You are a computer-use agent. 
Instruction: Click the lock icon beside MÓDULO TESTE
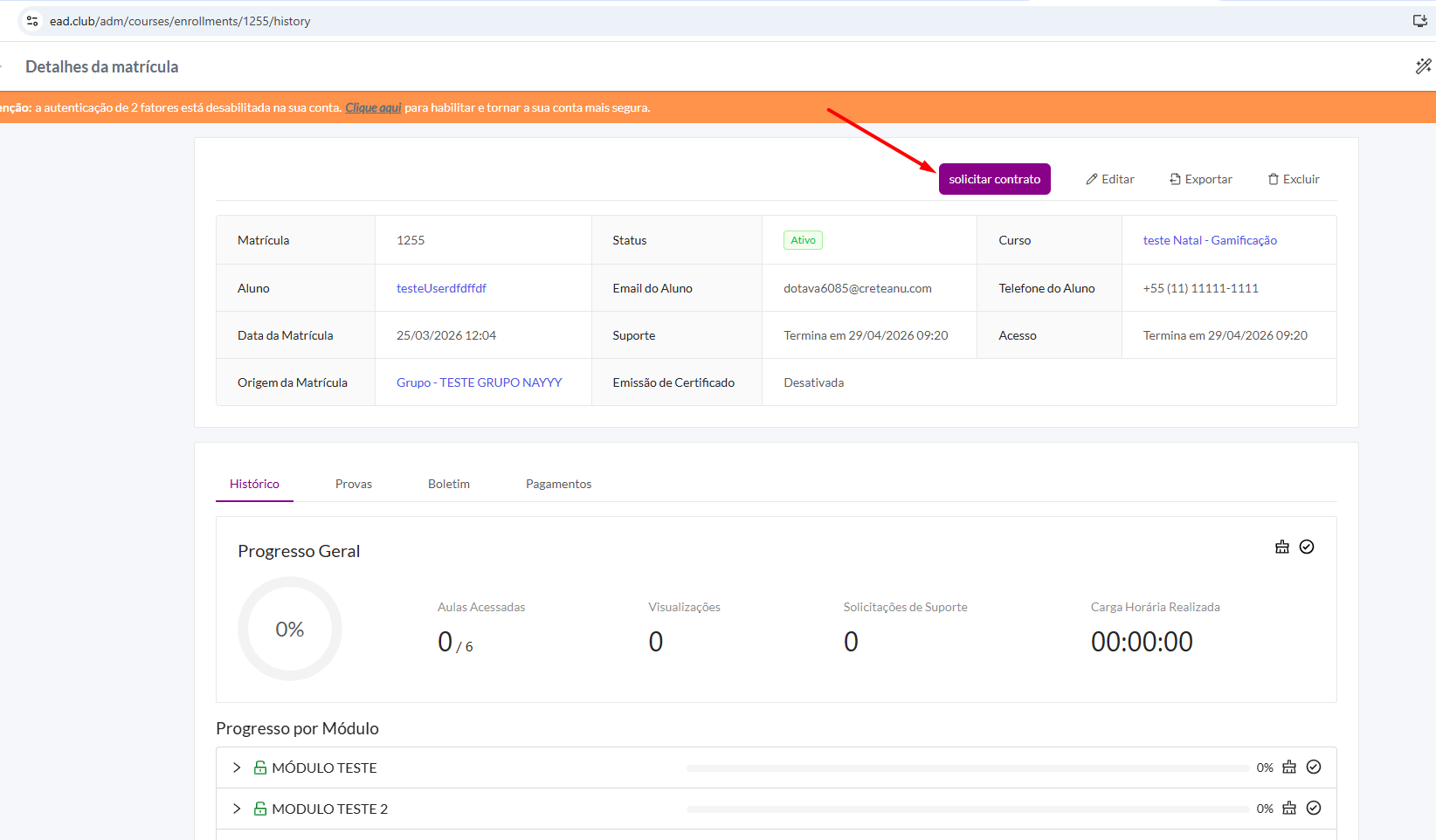(260, 768)
